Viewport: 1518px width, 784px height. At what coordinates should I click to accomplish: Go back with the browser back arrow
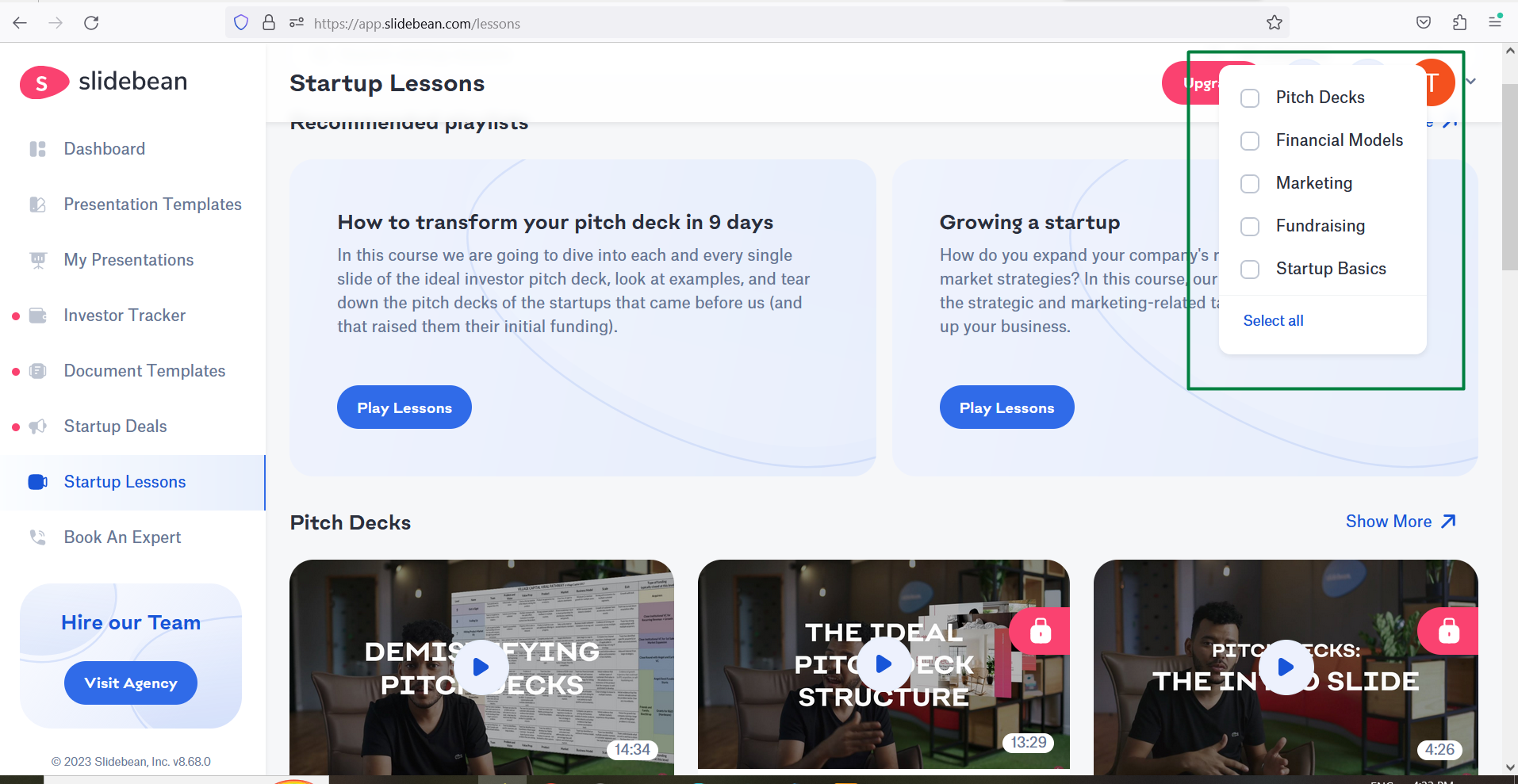tap(20, 23)
